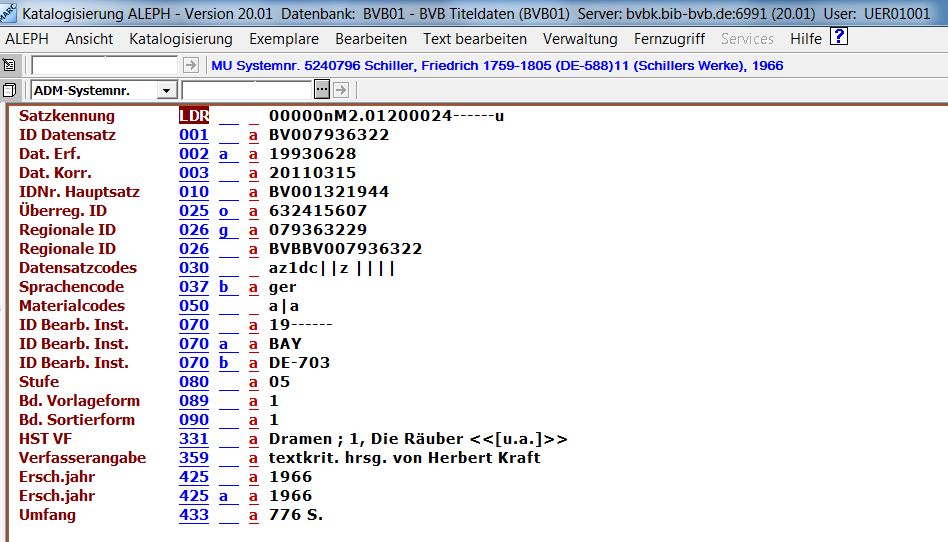Click field tag 331 for HST VF
948x542 pixels.
click(193, 439)
